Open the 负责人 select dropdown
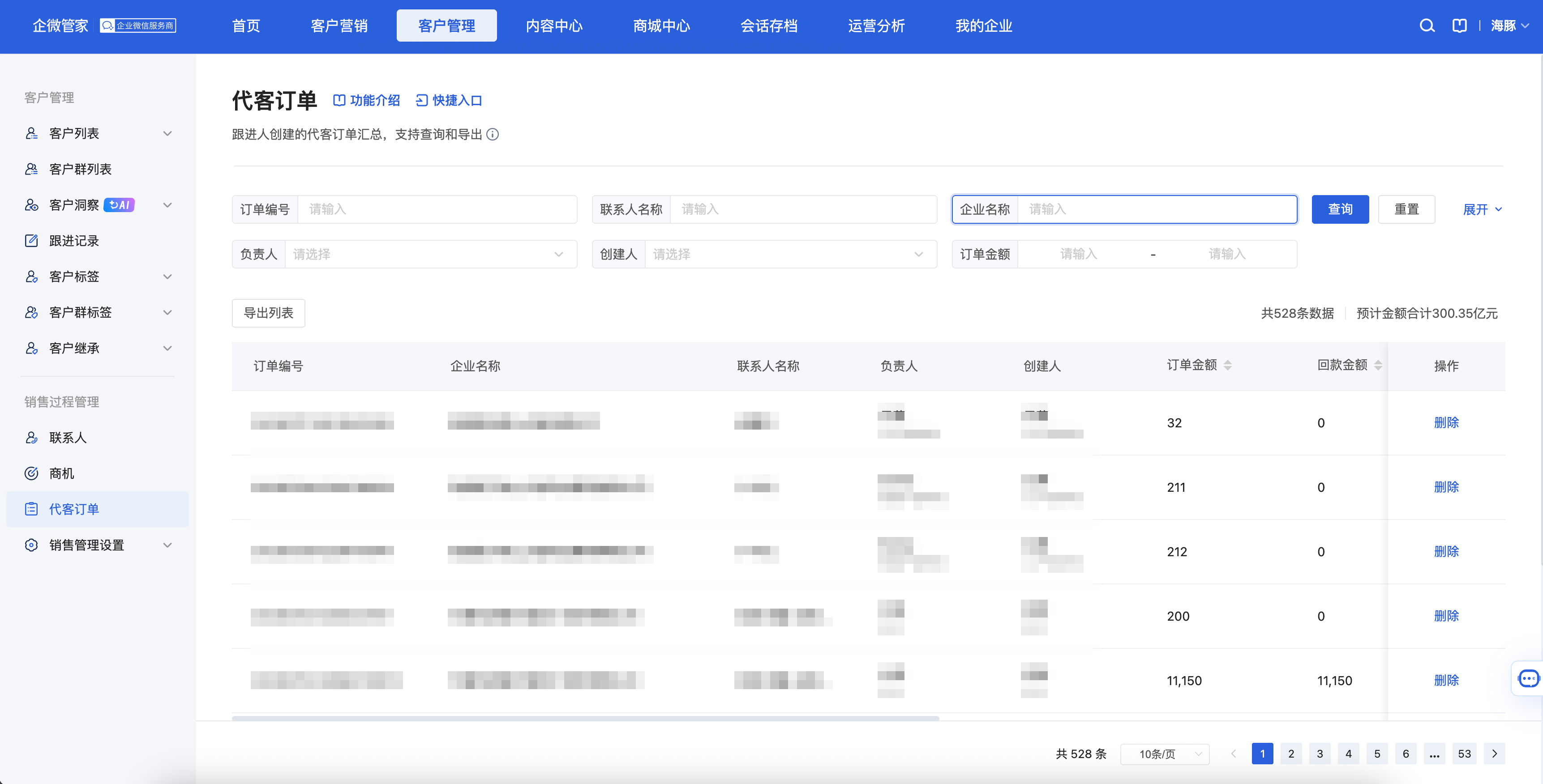Viewport: 1543px width, 784px height. (431, 254)
